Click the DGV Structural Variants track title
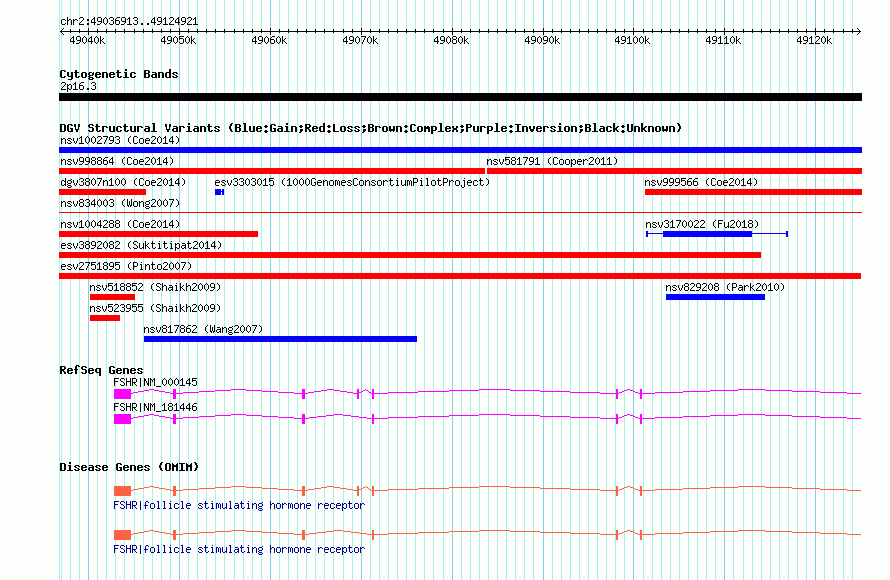 [371, 128]
